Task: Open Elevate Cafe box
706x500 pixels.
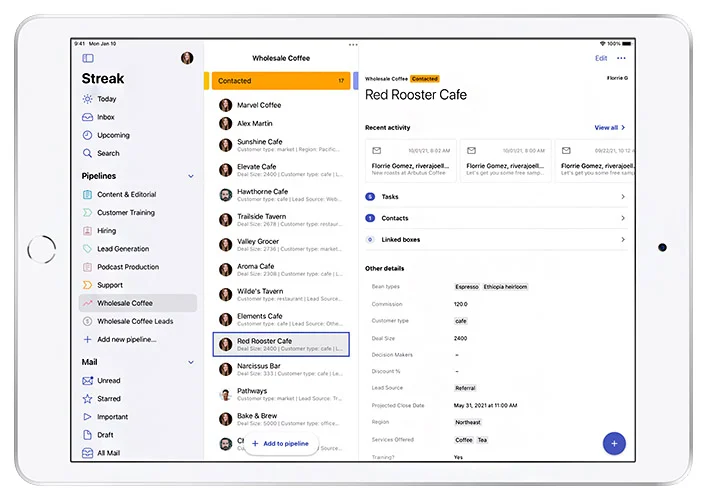Action: pos(281,170)
